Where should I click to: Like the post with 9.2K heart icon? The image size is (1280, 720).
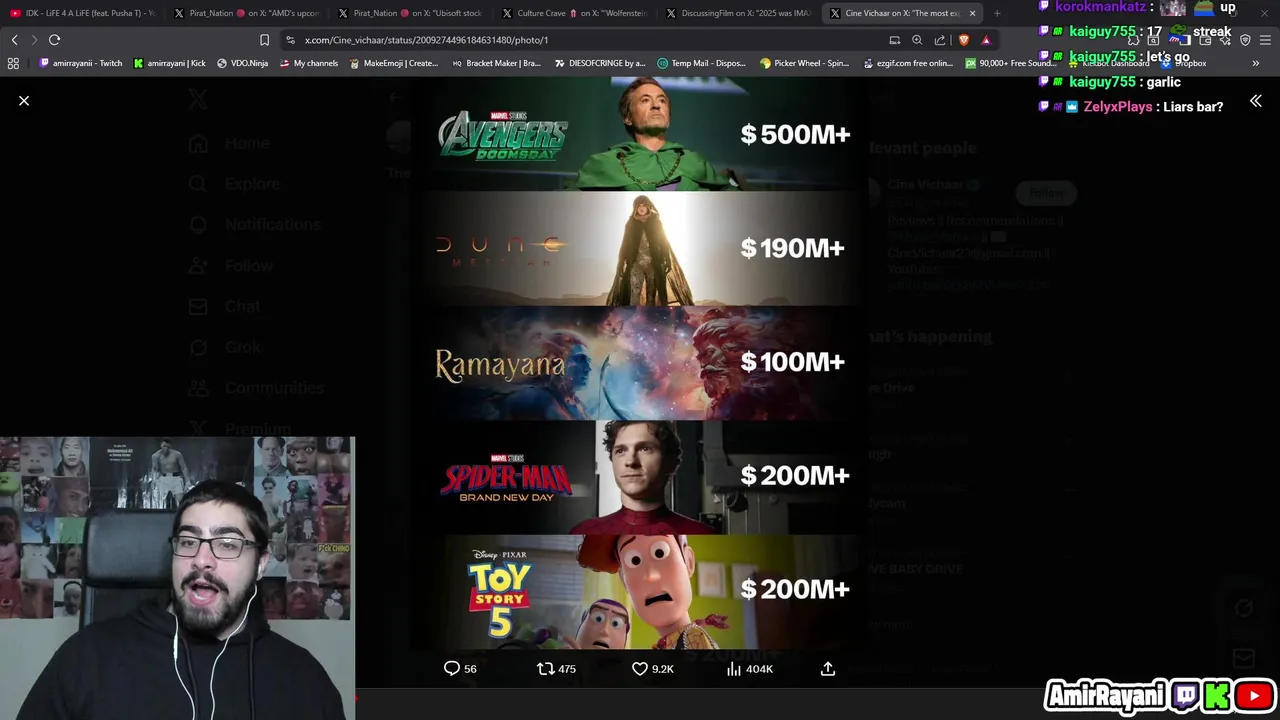coord(652,668)
